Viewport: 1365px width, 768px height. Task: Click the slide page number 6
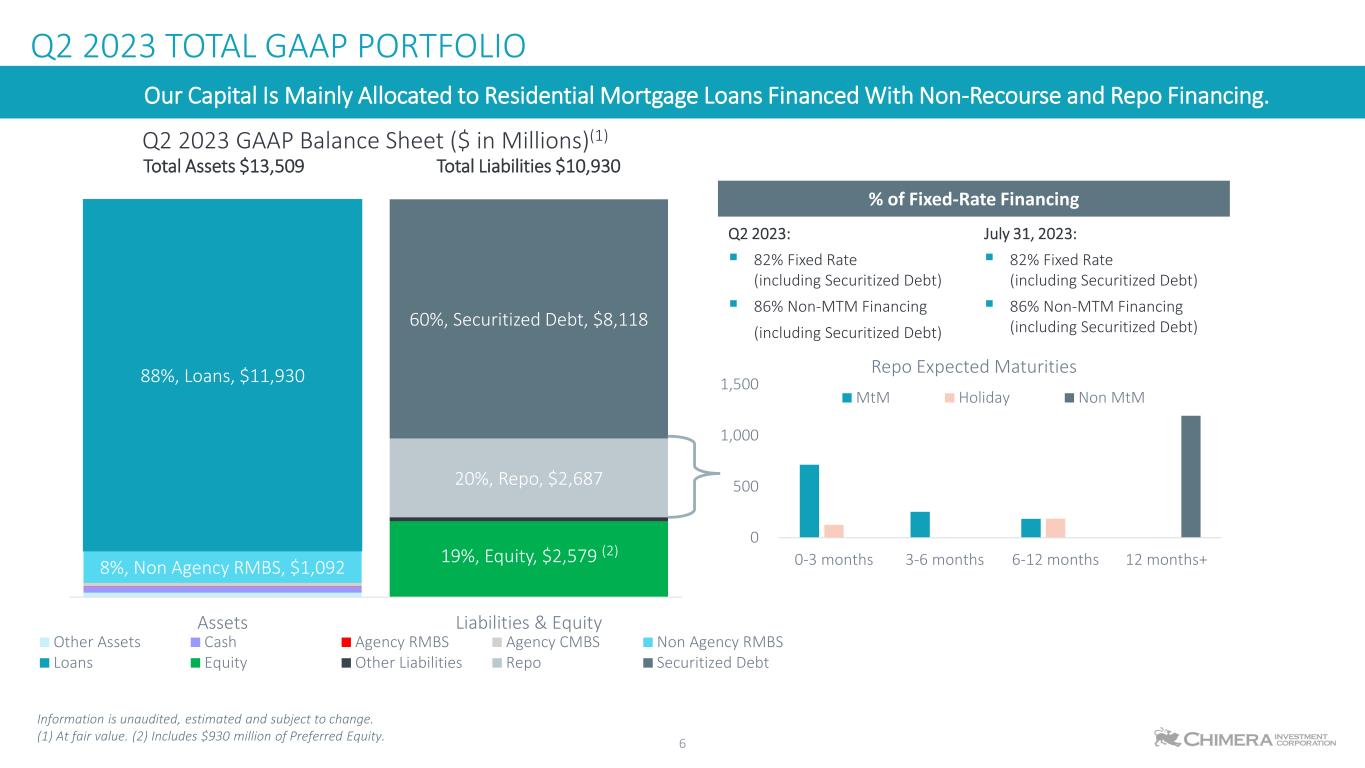(x=682, y=743)
